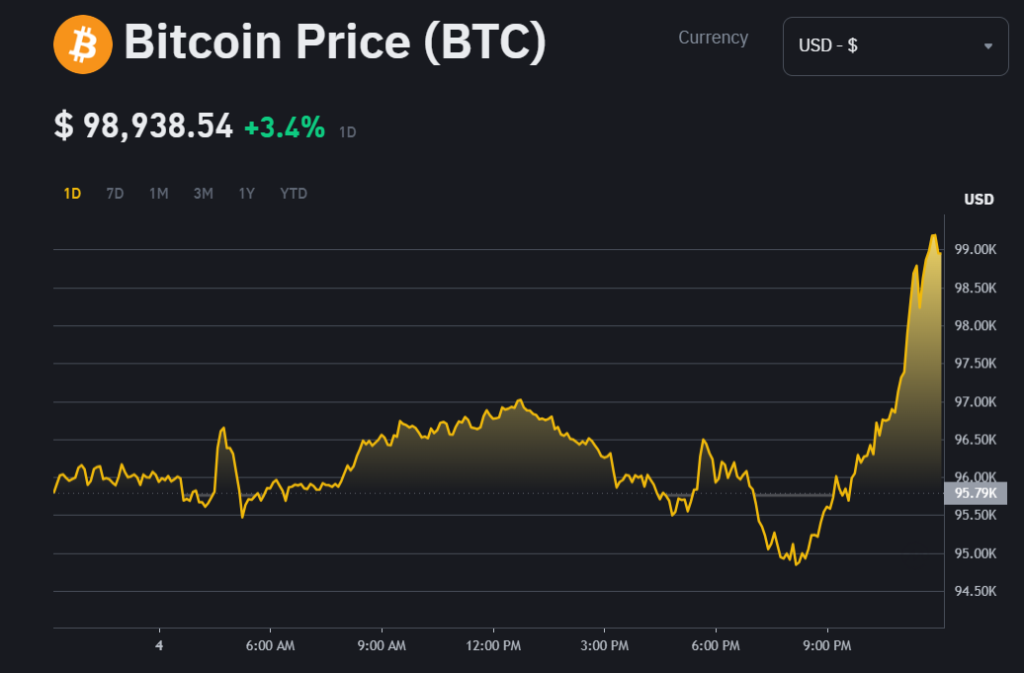
Task: Select the 1D timeframe
Action: [x=72, y=193]
